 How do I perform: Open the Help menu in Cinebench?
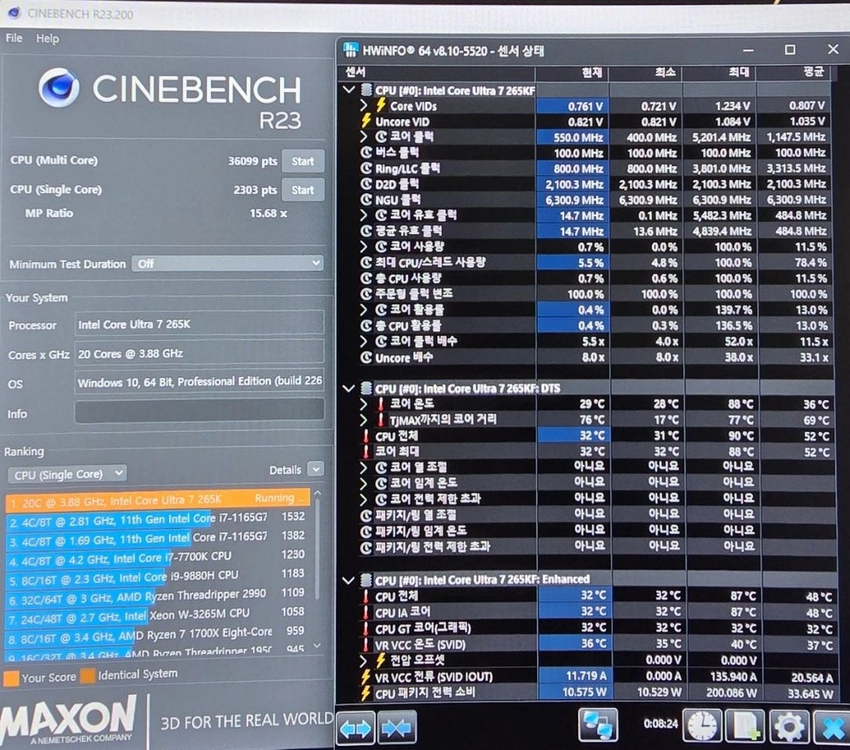click(48, 38)
